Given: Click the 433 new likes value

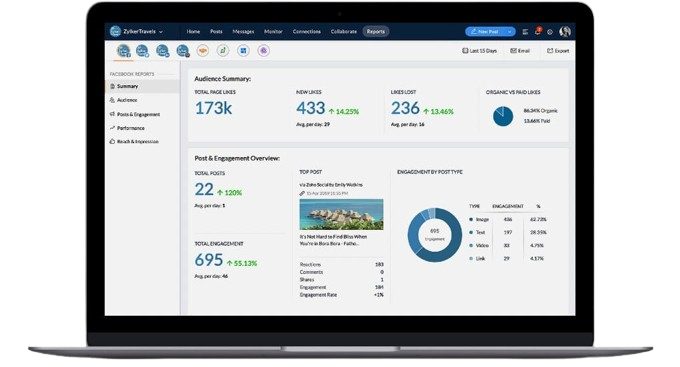Looking at the screenshot, I should pos(311,108).
